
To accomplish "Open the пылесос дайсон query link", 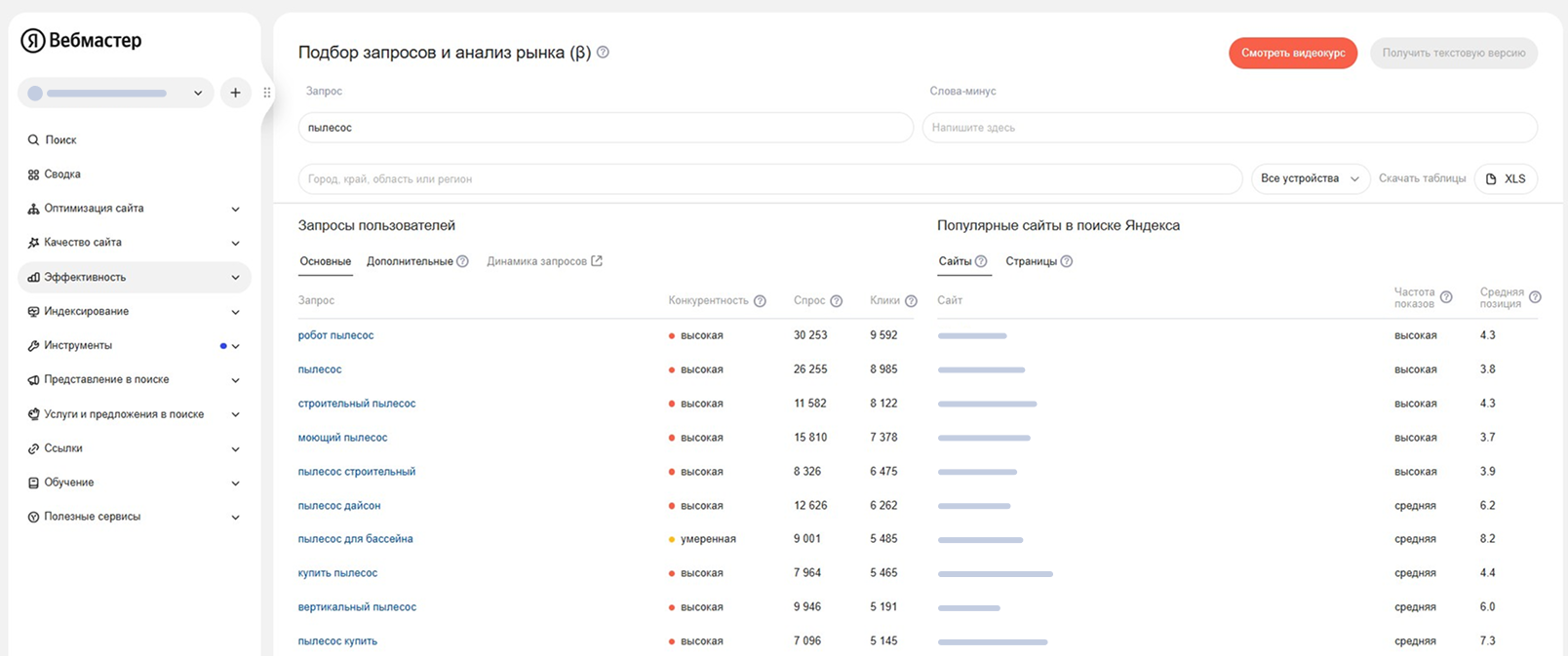I will coord(339,506).
